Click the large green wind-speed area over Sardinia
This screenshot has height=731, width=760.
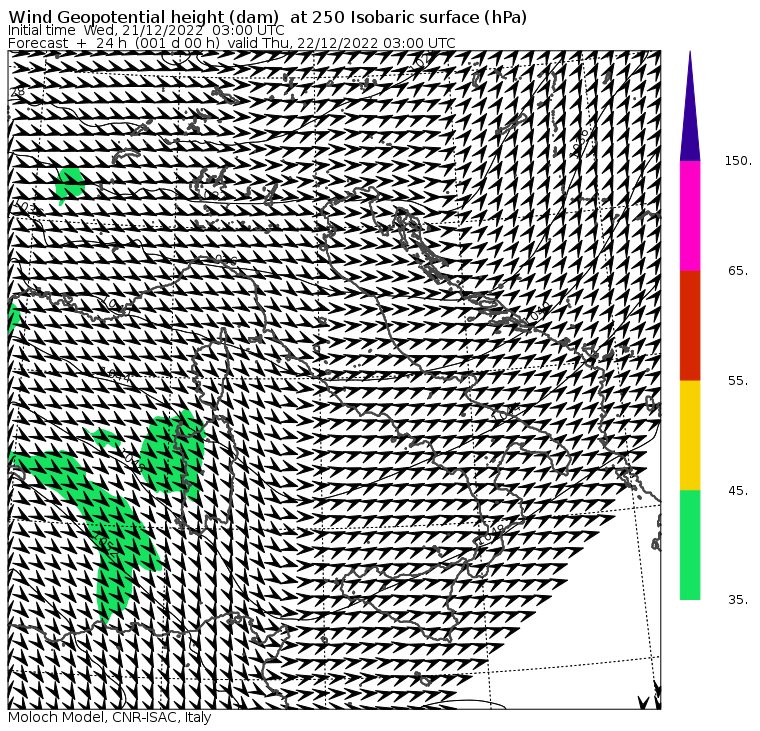173,454
